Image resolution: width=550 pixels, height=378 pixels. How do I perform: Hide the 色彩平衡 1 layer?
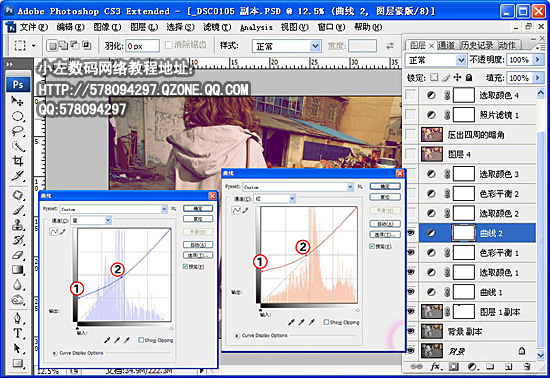410,253
